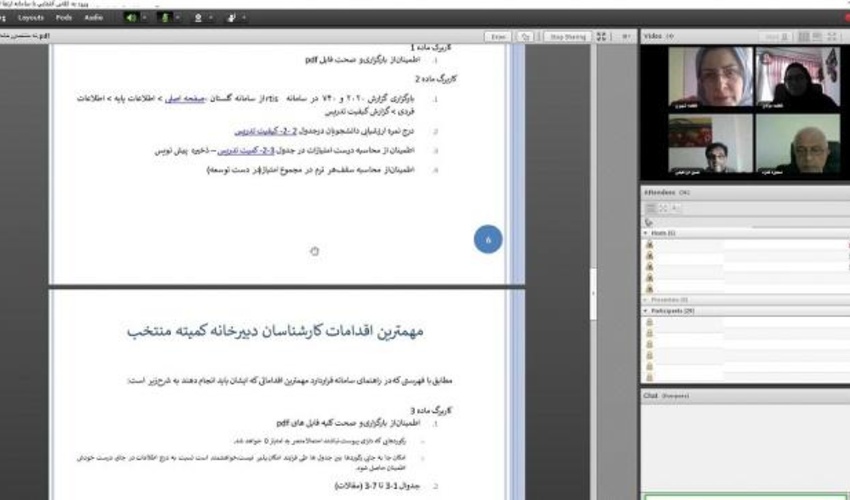The width and height of the screenshot is (850, 500).
Task: Click the dimmed Stop button in Video pod
Action: click(x=776, y=37)
